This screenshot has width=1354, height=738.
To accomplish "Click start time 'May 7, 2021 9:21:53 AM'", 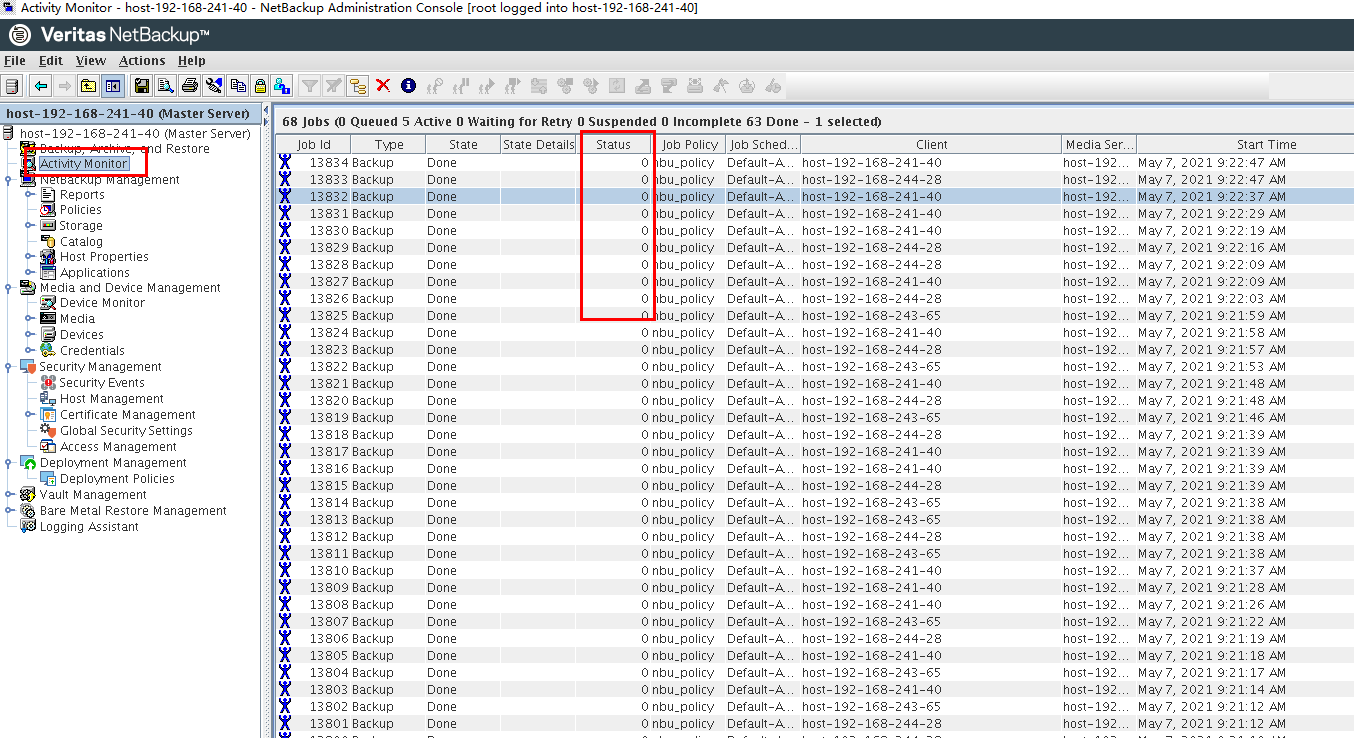I will click(x=1212, y=367).
